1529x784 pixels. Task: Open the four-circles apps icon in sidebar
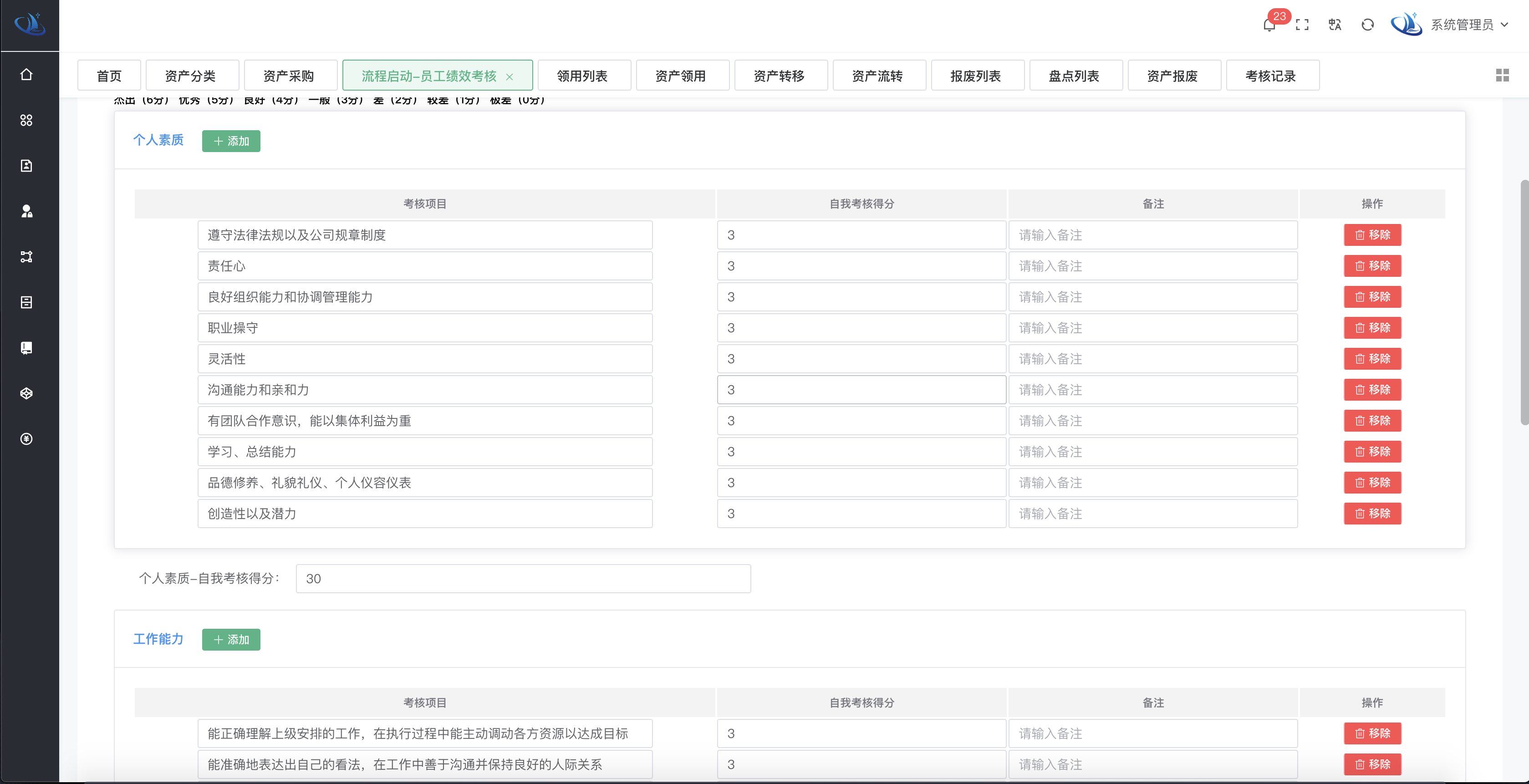(26, 120)
